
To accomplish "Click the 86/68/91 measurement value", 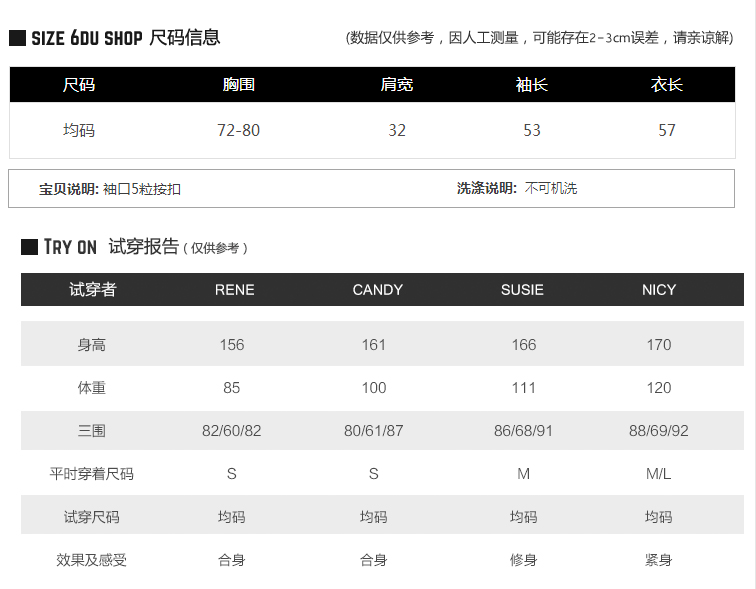I will coord(523,431).
